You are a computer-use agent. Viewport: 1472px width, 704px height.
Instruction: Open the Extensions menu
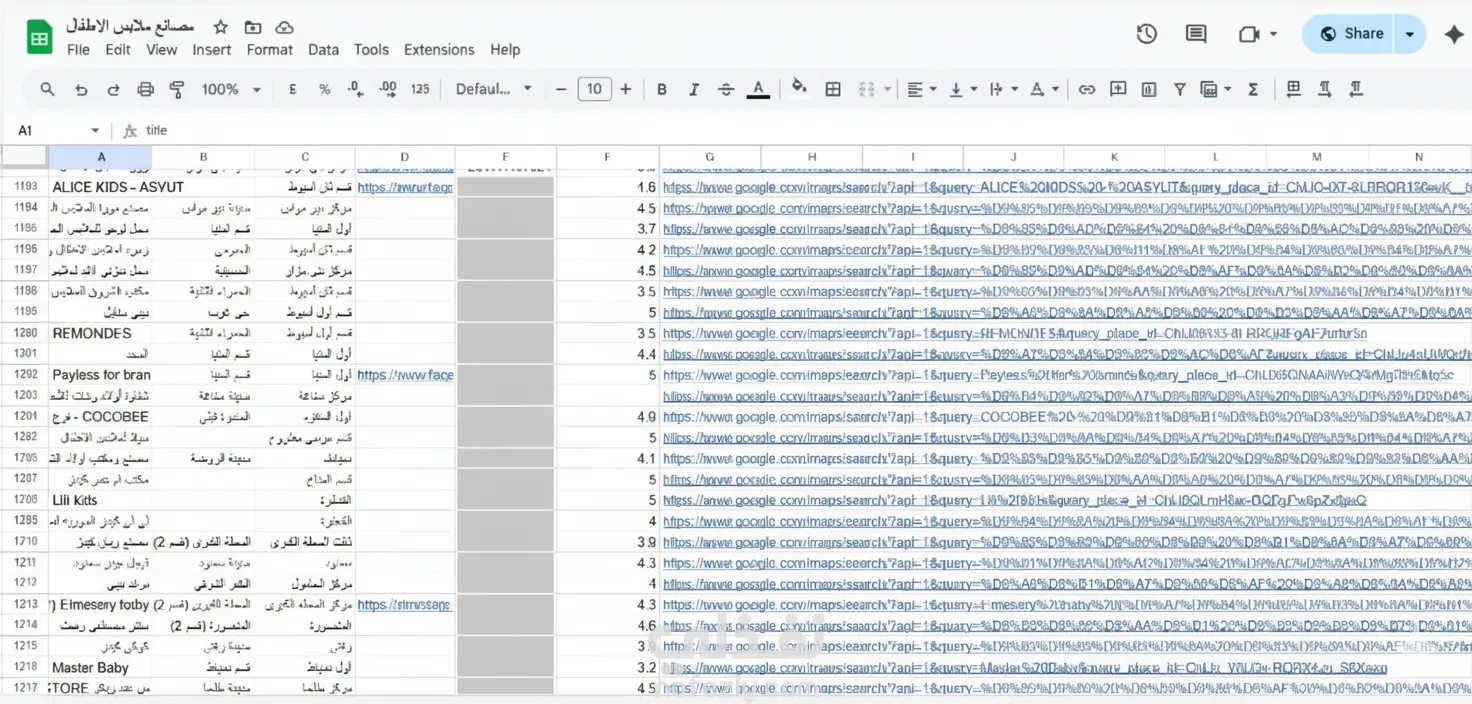pyautogui.click(x=439, y=50)
